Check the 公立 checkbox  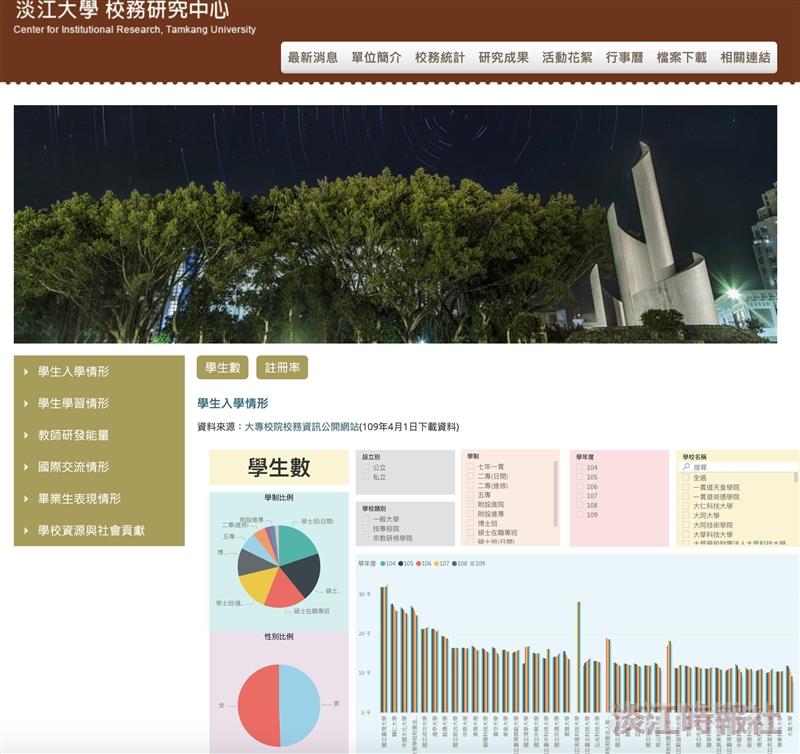click(x=365, y=467)
